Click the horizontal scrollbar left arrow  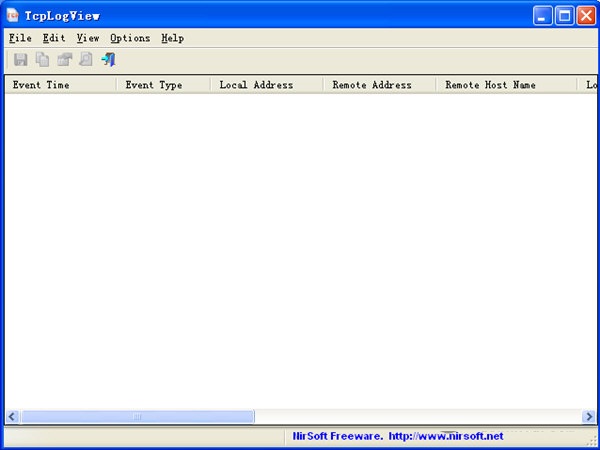pyautogui.click(x=12, y=416)
